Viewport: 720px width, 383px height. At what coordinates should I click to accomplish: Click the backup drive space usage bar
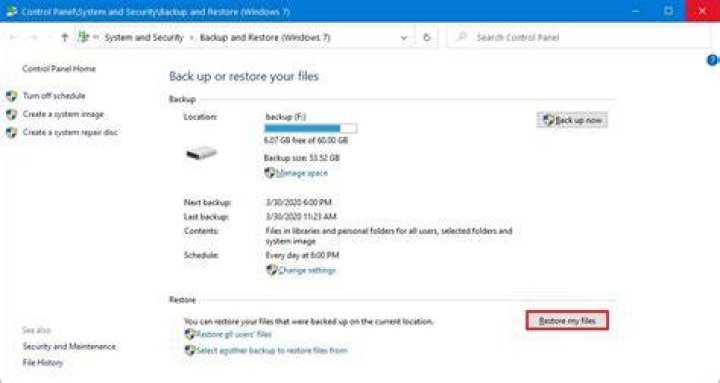pos(310,129)
